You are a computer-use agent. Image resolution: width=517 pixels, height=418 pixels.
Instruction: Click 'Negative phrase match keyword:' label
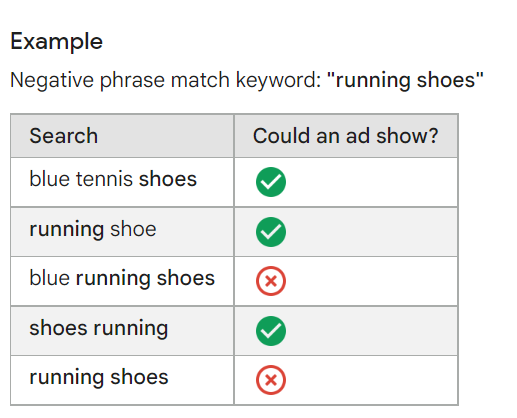click(x=165, y=80)
